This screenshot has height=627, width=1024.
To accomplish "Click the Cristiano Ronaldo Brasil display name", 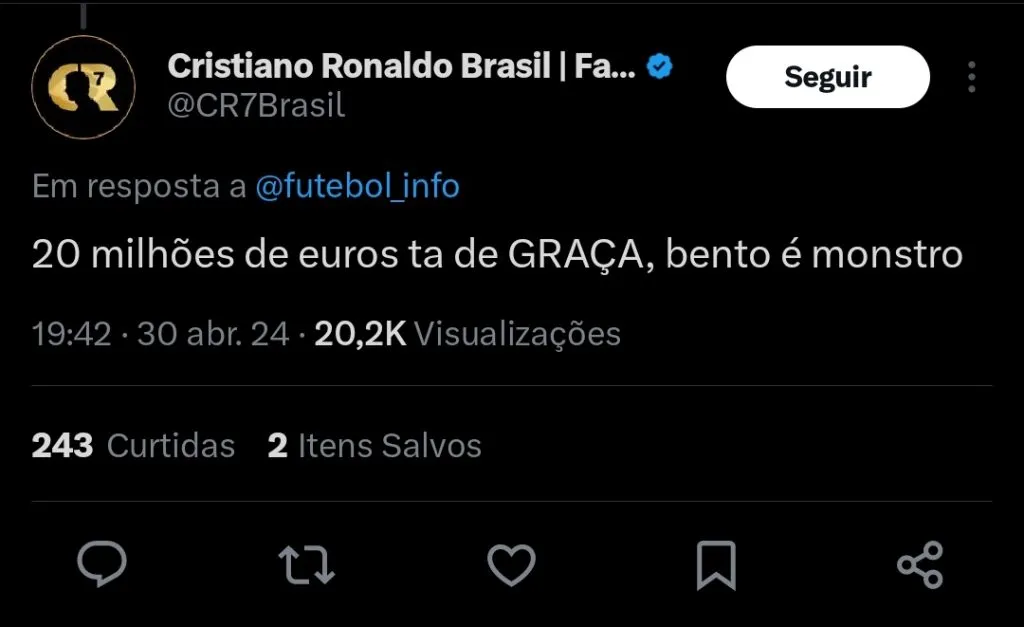I will point(400,67).
